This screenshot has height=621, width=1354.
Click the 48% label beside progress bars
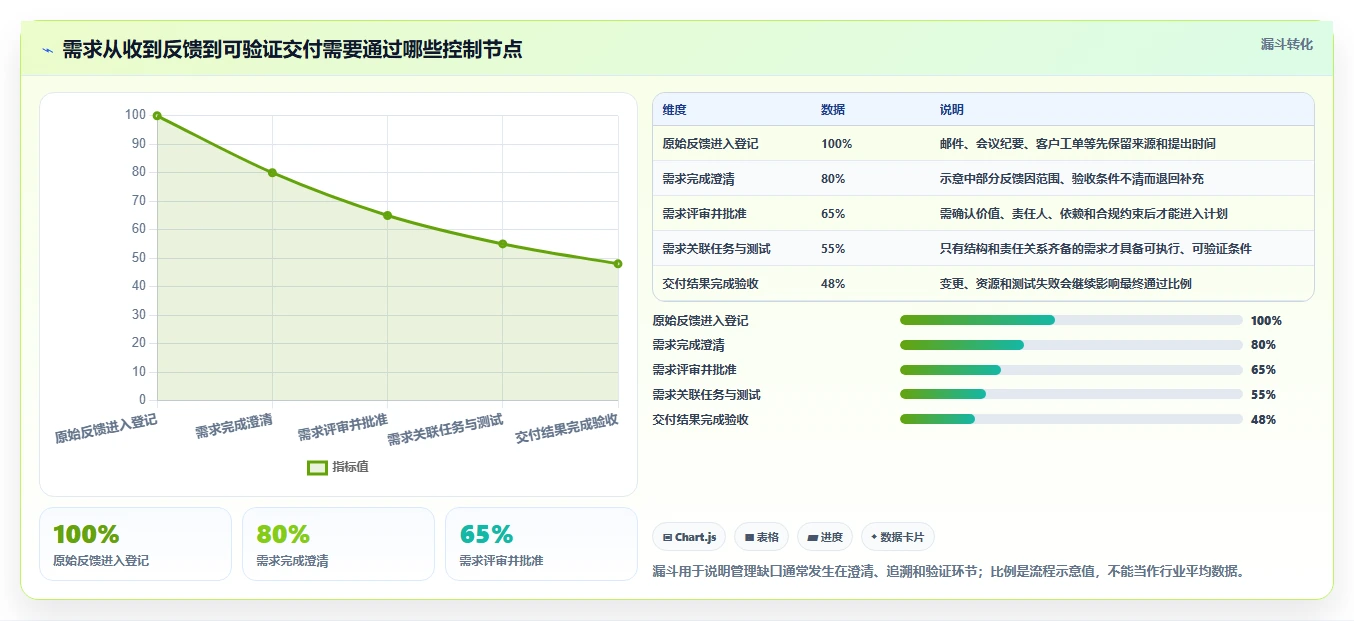point(1263,420)
